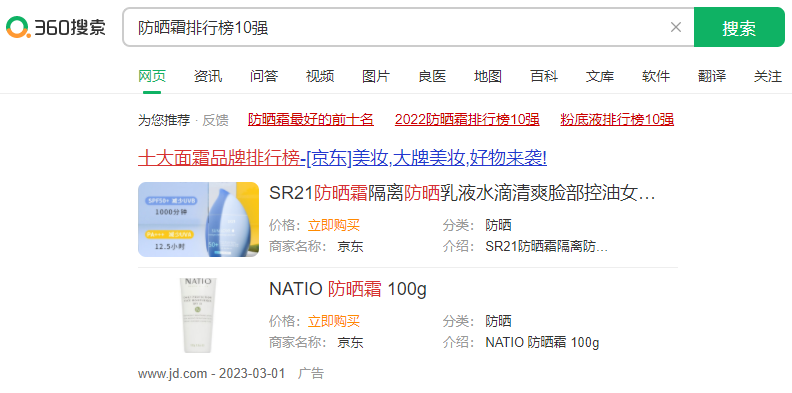Click the SR21 分类 value 防晒
792x393 pixels.
[499, 225]
